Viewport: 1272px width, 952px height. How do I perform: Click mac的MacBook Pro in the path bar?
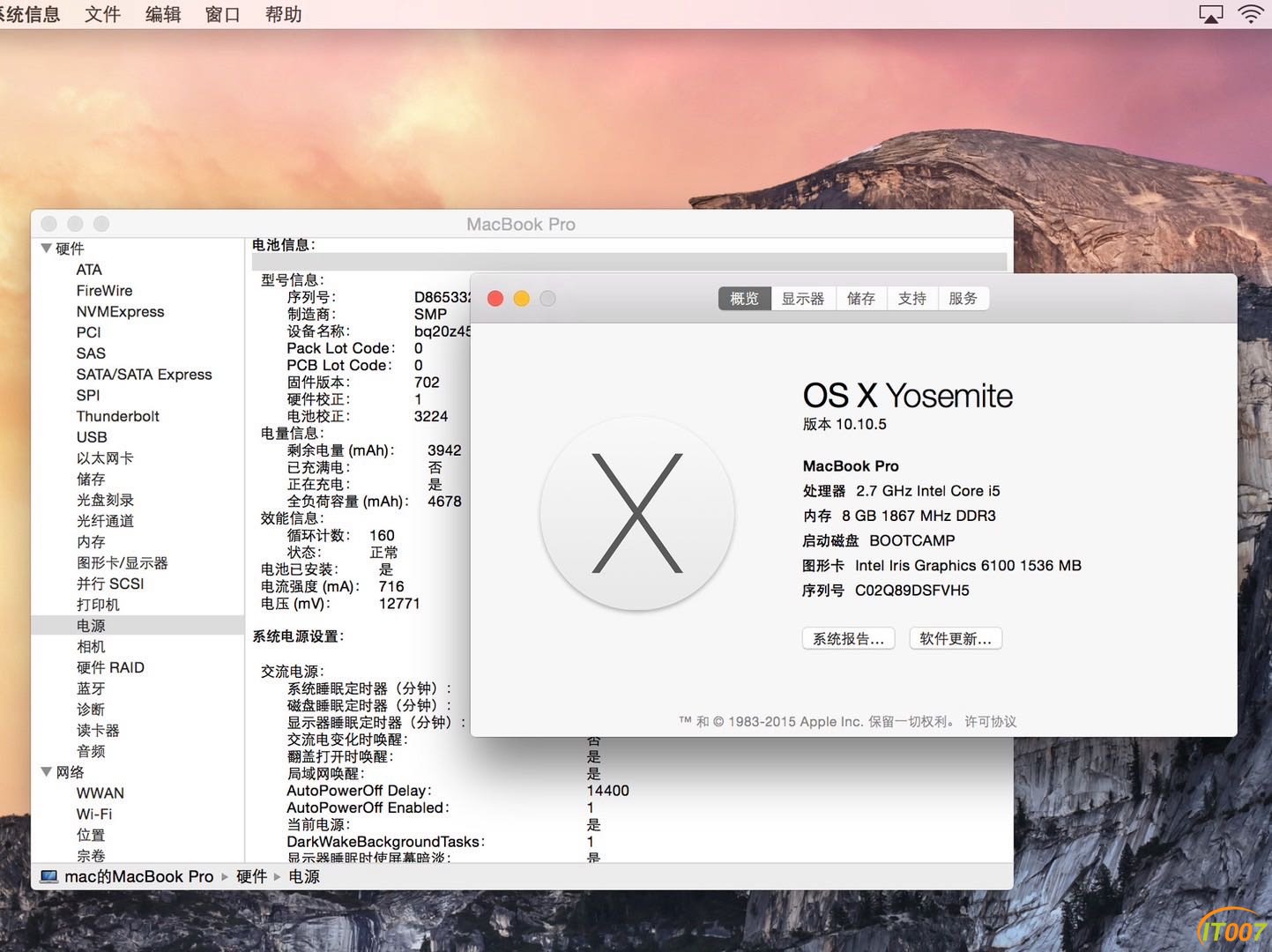click(138, 876)
